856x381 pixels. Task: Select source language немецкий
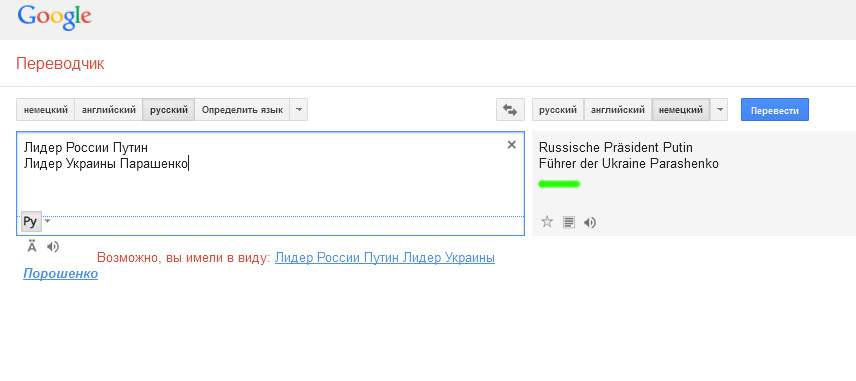point(46,110)
